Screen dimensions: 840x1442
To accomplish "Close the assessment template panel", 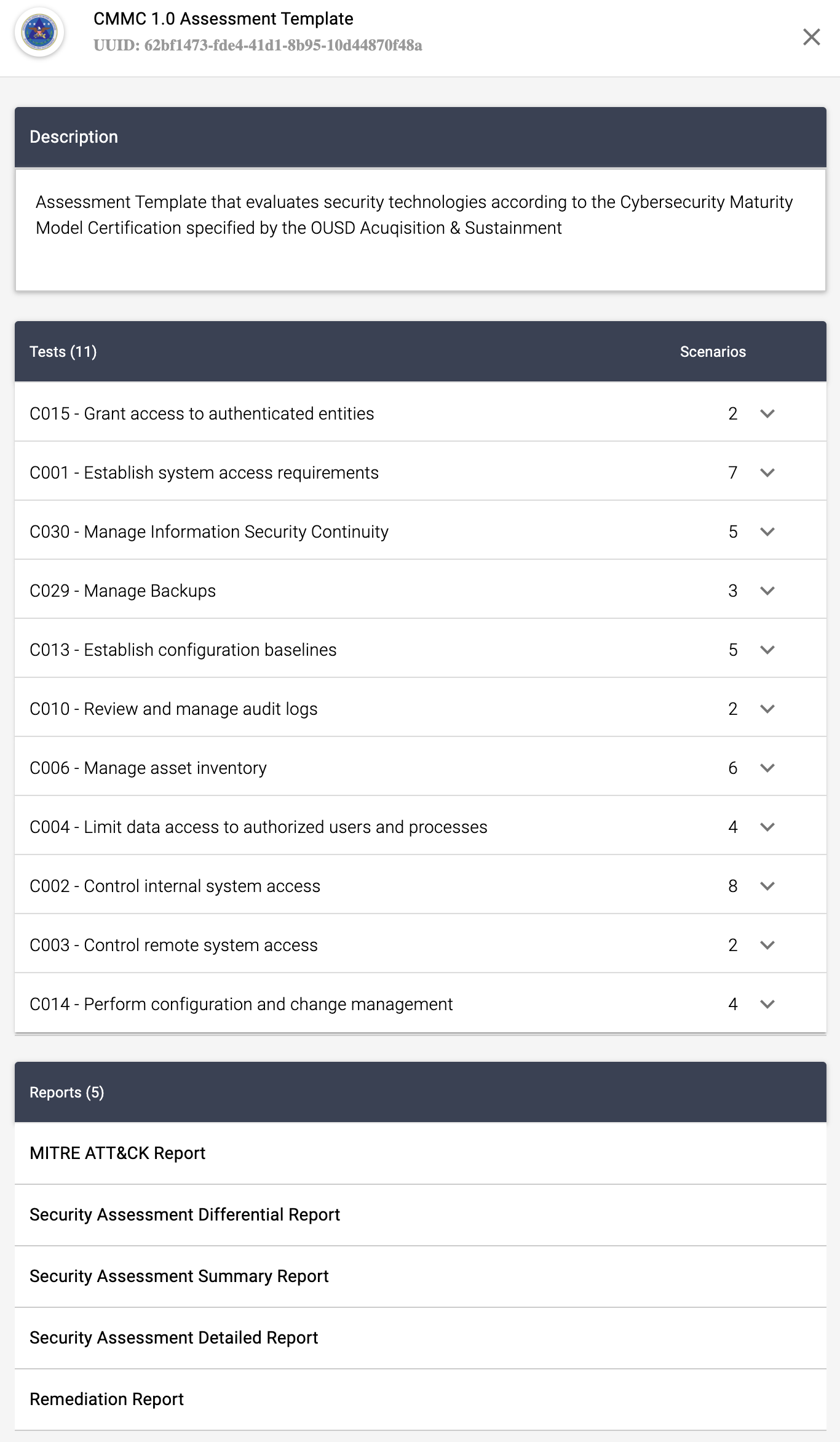I will point(811,37).
